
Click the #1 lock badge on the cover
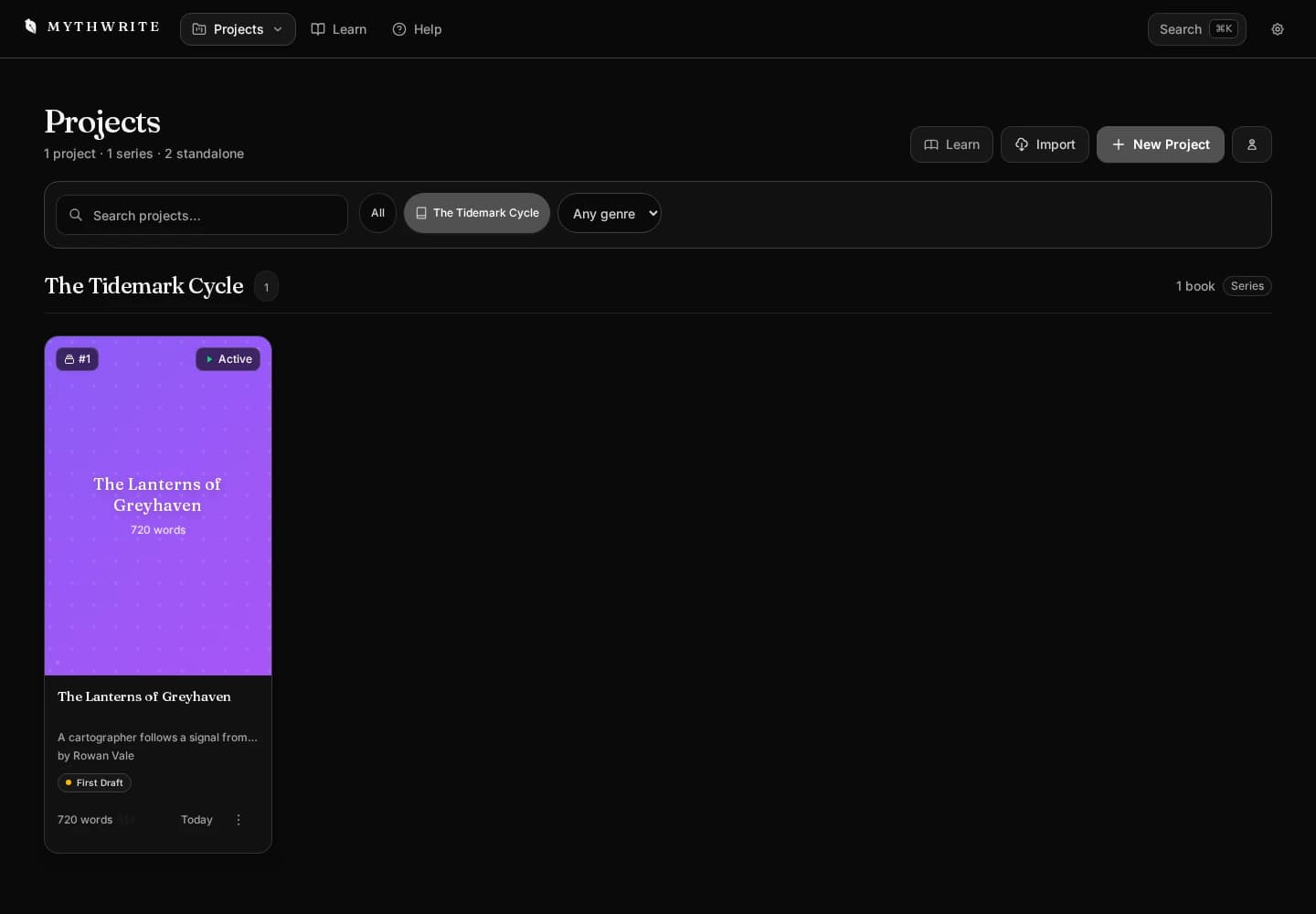(77, 359)
